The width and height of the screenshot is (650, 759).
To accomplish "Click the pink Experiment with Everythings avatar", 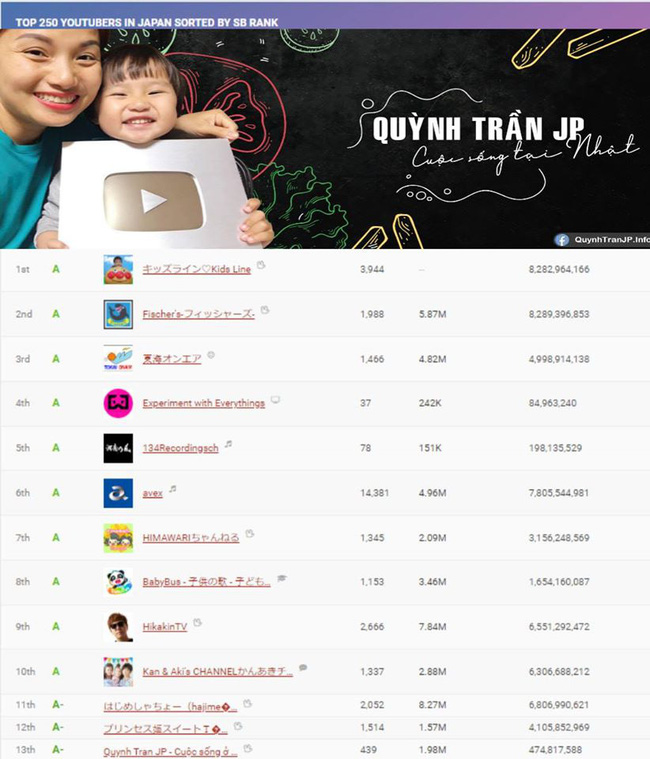I will tap(118, 403).
